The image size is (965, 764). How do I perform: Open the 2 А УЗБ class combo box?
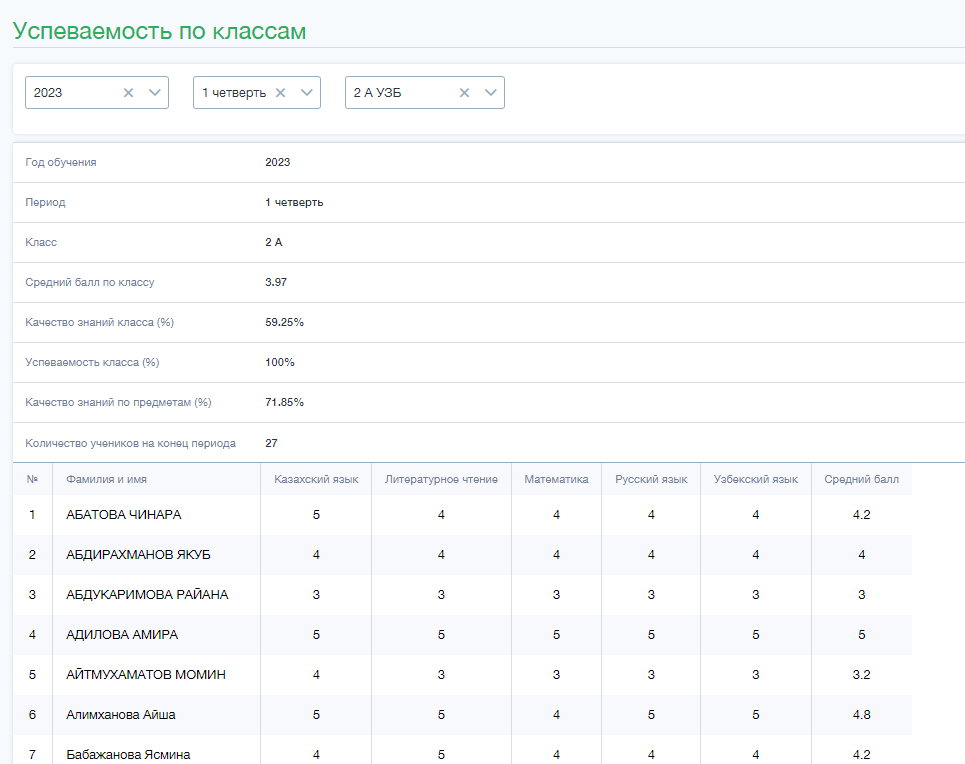click(425, 93)
